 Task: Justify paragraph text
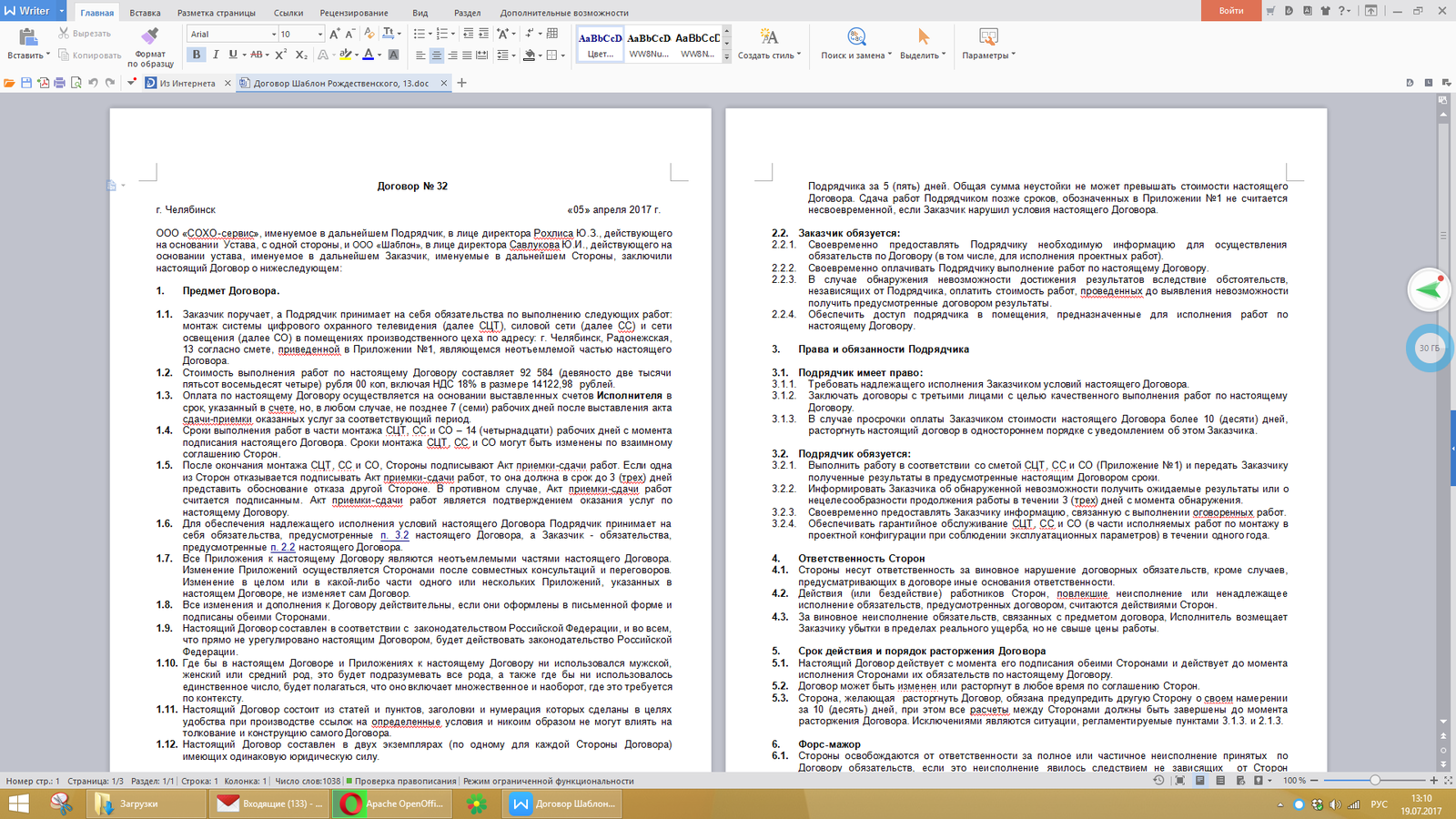click(467, 56)
